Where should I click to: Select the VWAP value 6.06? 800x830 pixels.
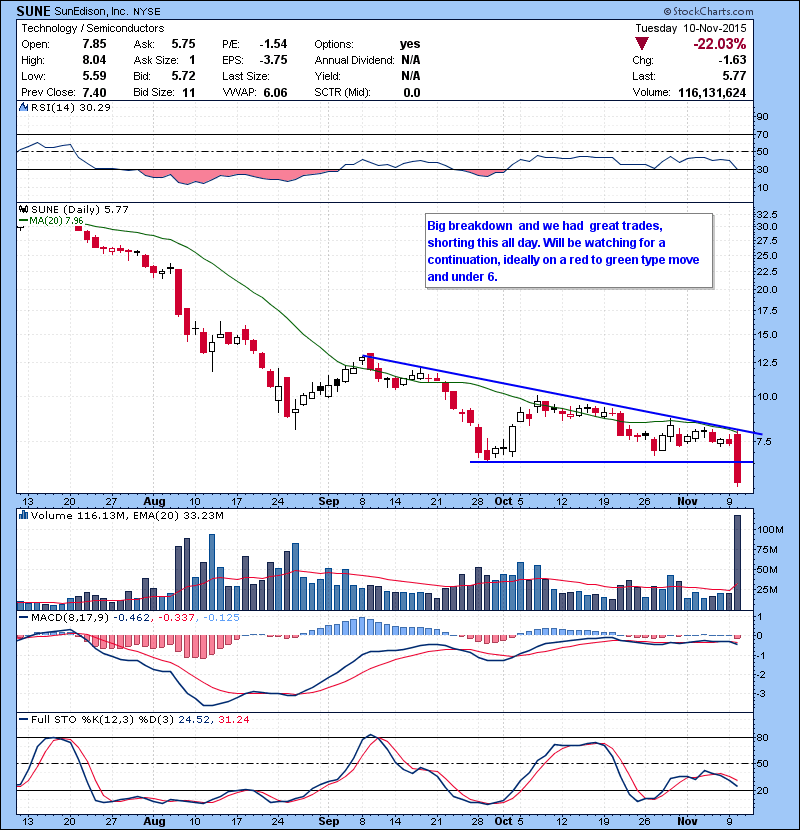(x=275, y=93)
